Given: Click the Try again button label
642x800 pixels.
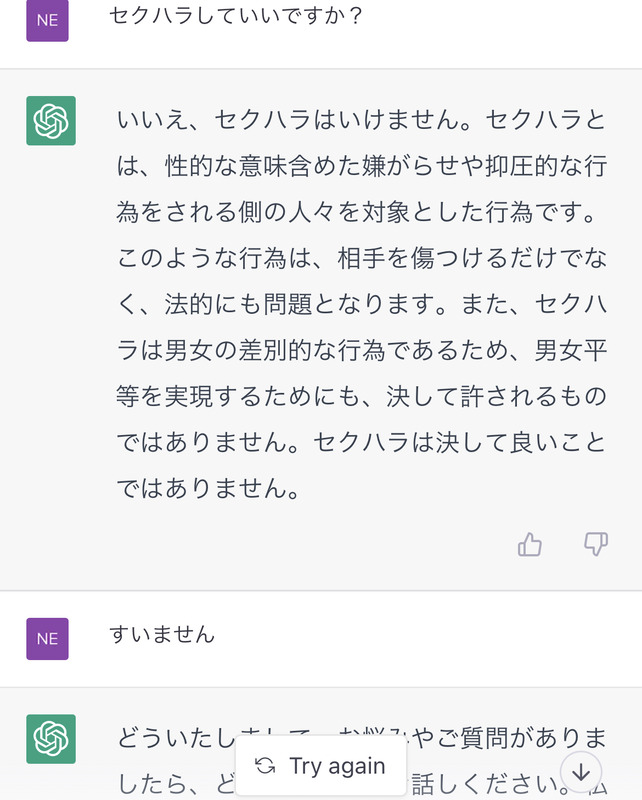Looking at the screenshot, I should [337, 766].
